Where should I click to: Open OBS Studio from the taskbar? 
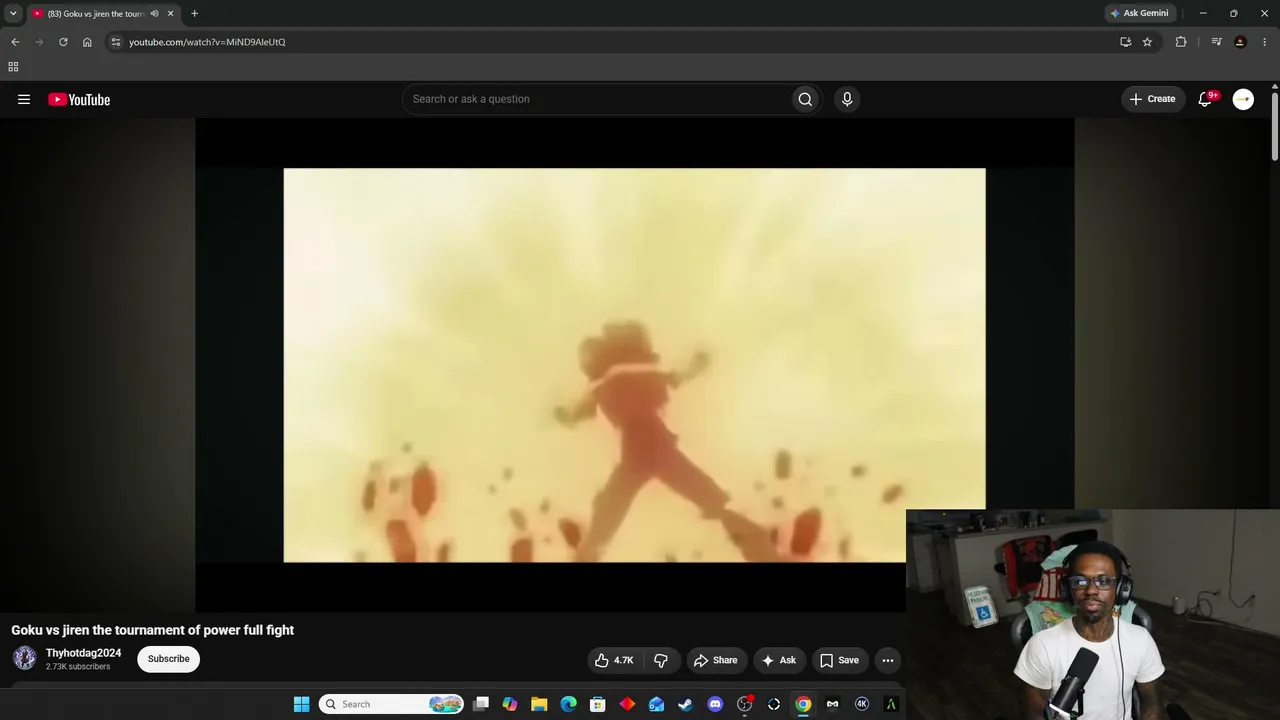pos(744,704)
